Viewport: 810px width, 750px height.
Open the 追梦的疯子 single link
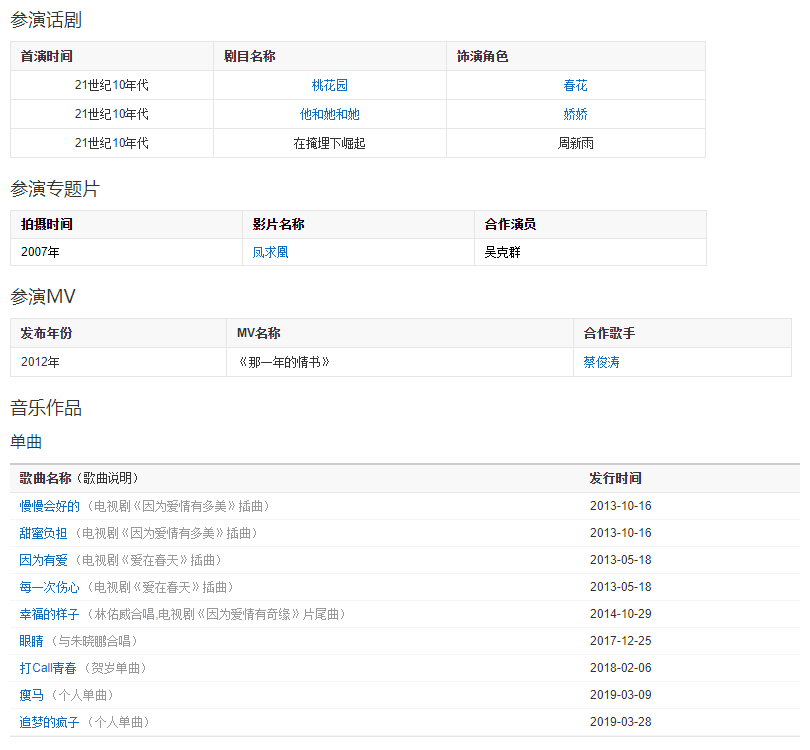click(x=49, y=722)
